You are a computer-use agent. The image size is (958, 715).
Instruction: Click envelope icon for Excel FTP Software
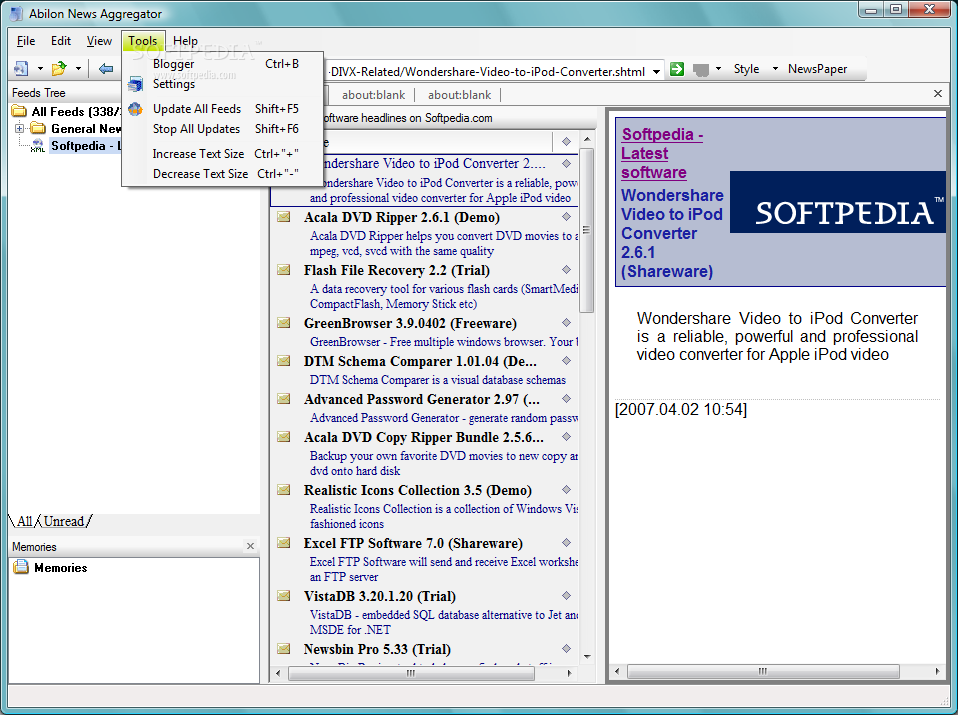tap(283, 543)
